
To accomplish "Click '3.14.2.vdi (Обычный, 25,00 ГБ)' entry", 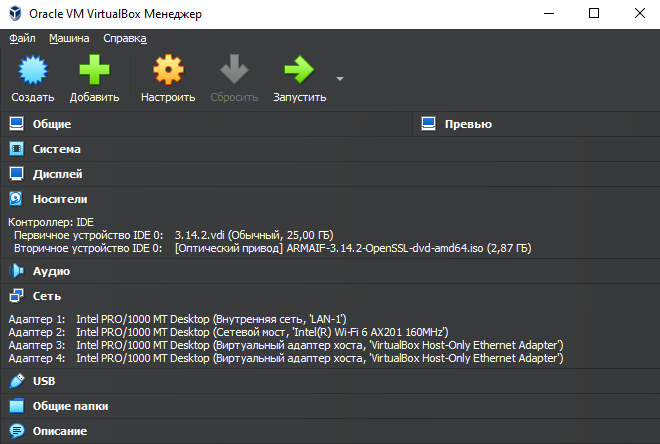I will tap(254, 235).
